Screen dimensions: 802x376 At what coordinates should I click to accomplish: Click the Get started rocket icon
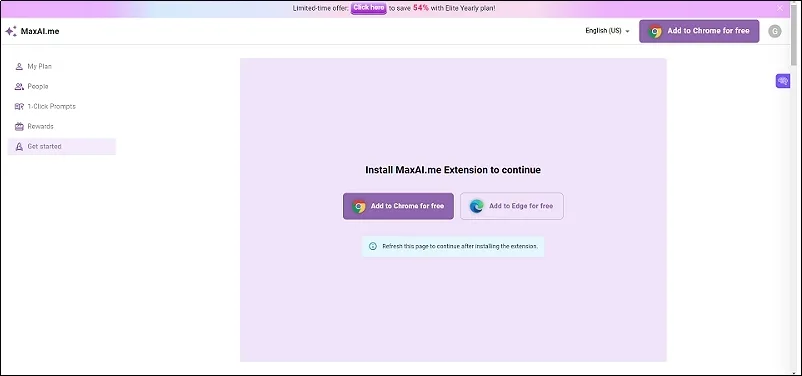19,146
